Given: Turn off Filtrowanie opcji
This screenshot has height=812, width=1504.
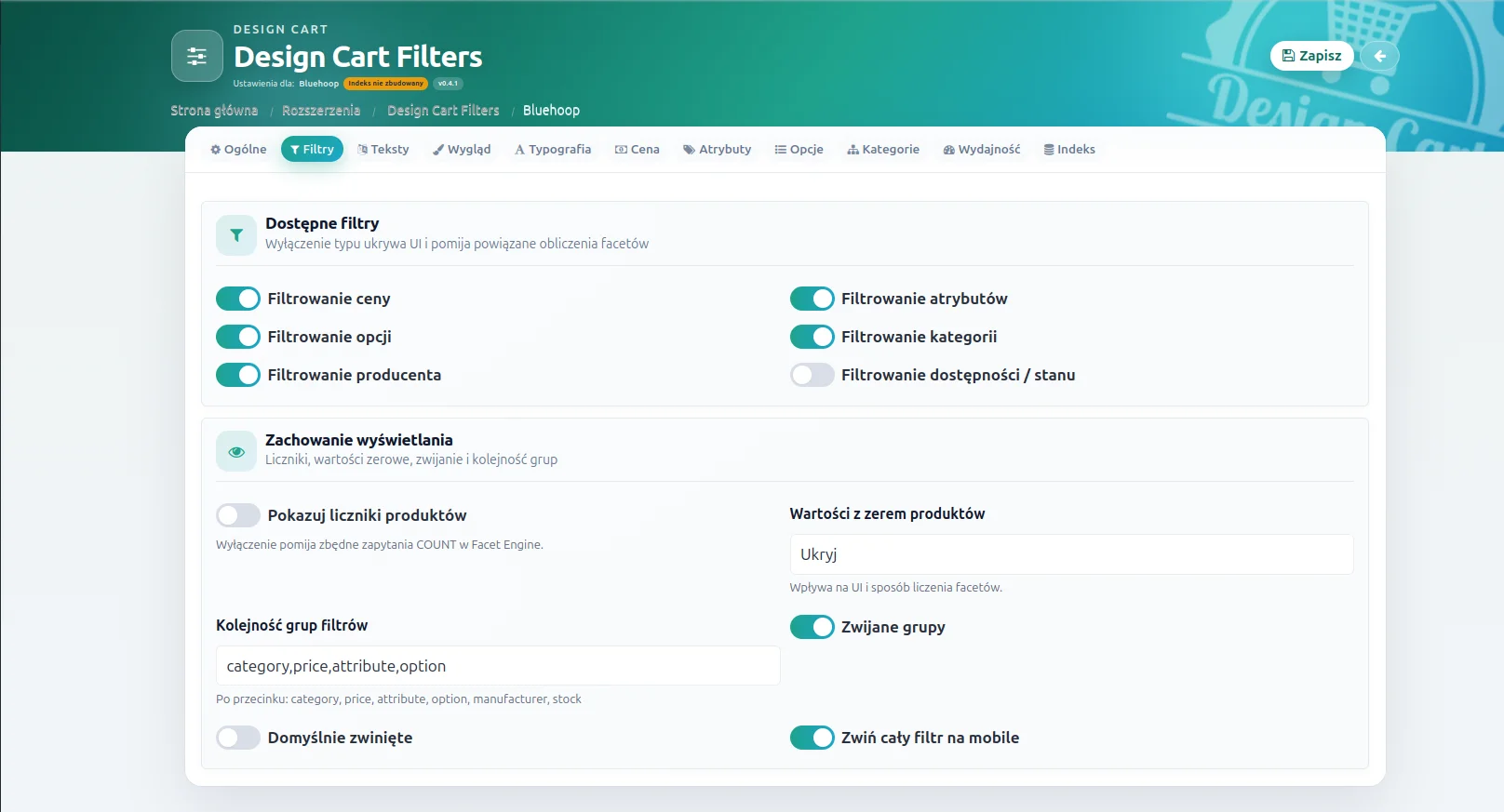Looking at the screenshot, I should [x=238, y=337].
